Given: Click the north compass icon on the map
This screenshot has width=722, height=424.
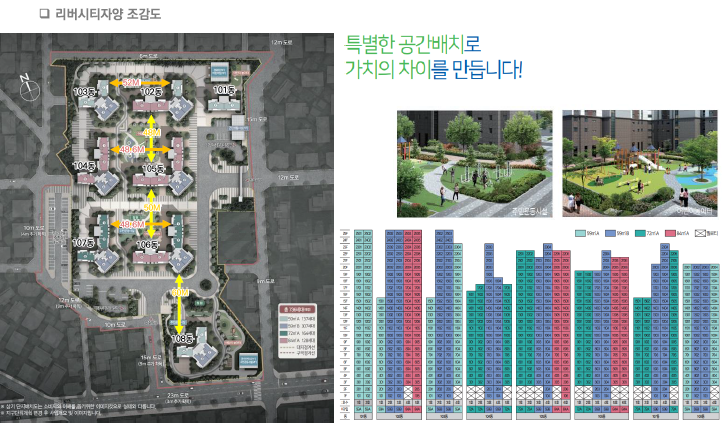Looking at the screenshot, I should coord(29,87).
